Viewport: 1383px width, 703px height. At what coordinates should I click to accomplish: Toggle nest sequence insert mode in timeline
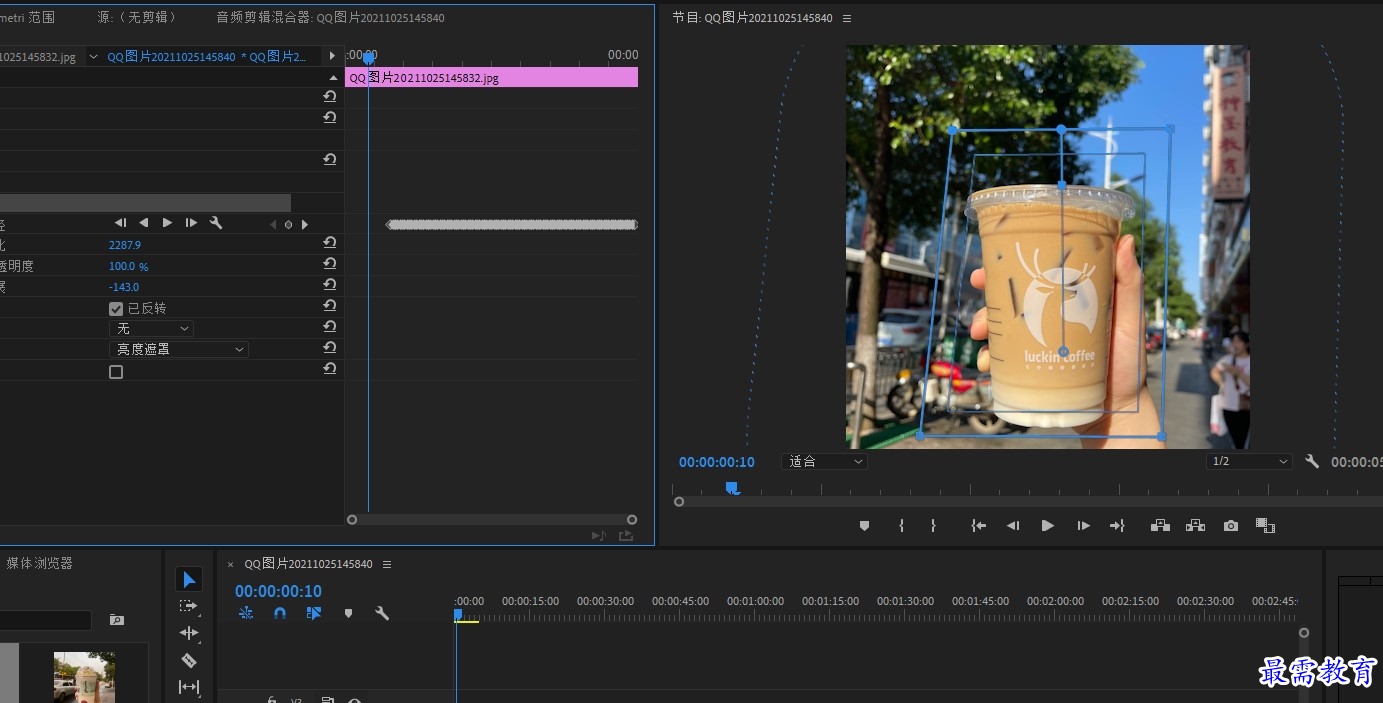(x=246, y=613)
